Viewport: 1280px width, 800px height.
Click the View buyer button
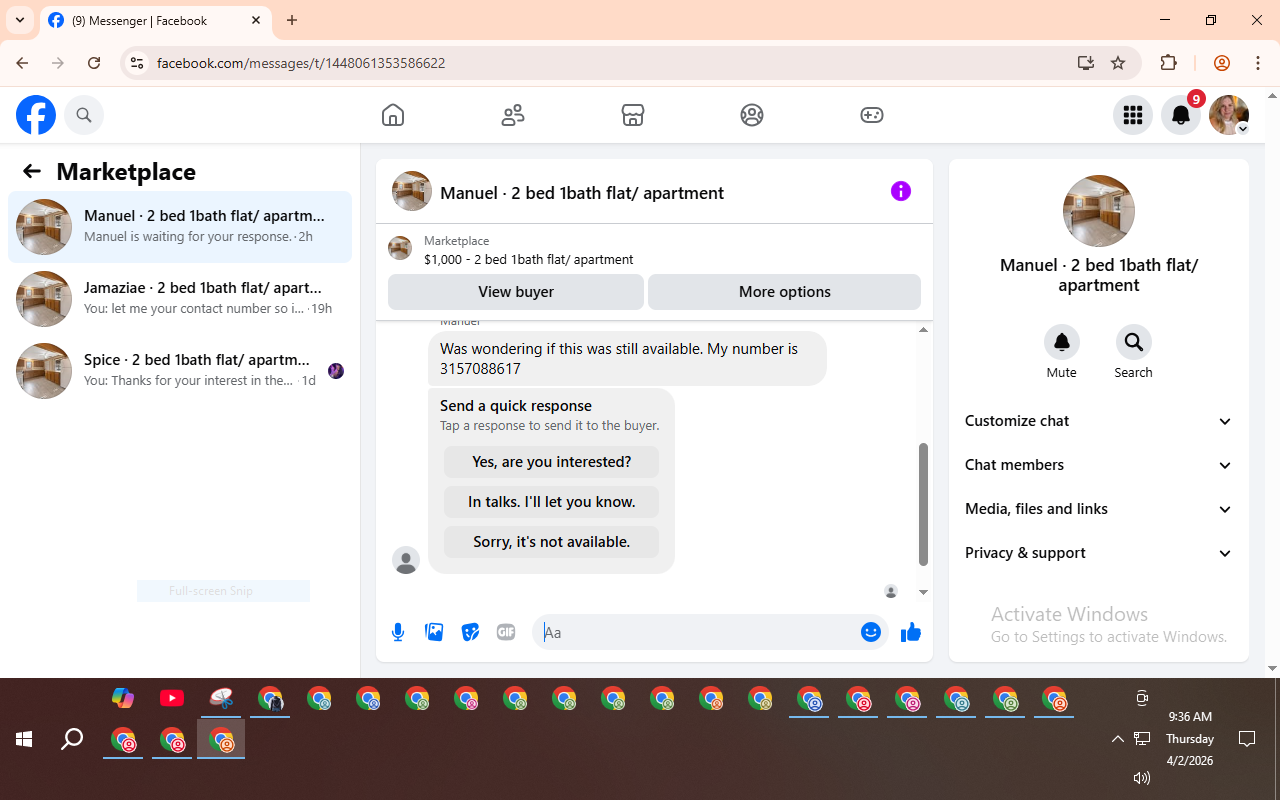(x=516, y=292)
